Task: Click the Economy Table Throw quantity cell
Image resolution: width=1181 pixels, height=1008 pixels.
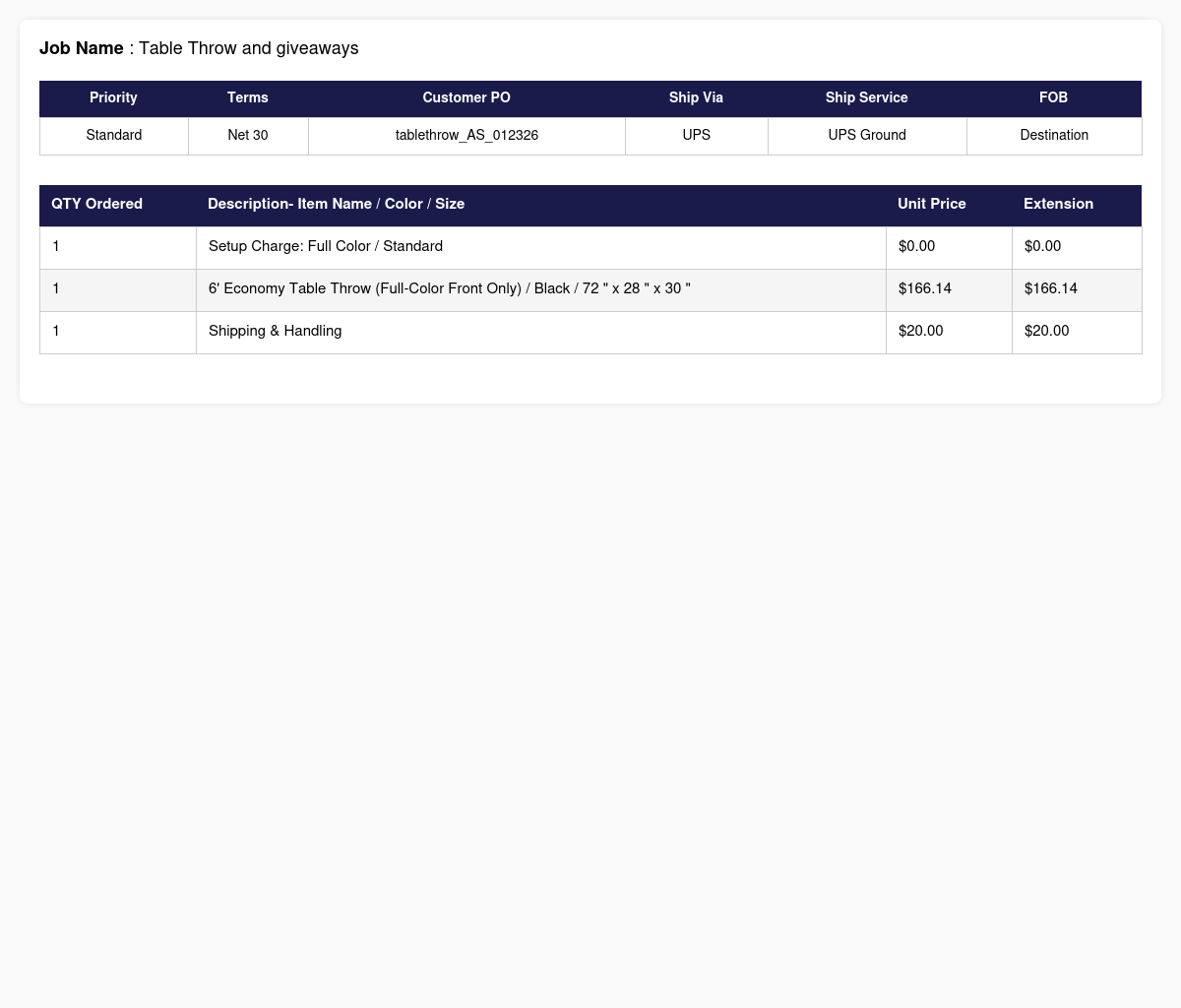Action: (x=118, y=290)
